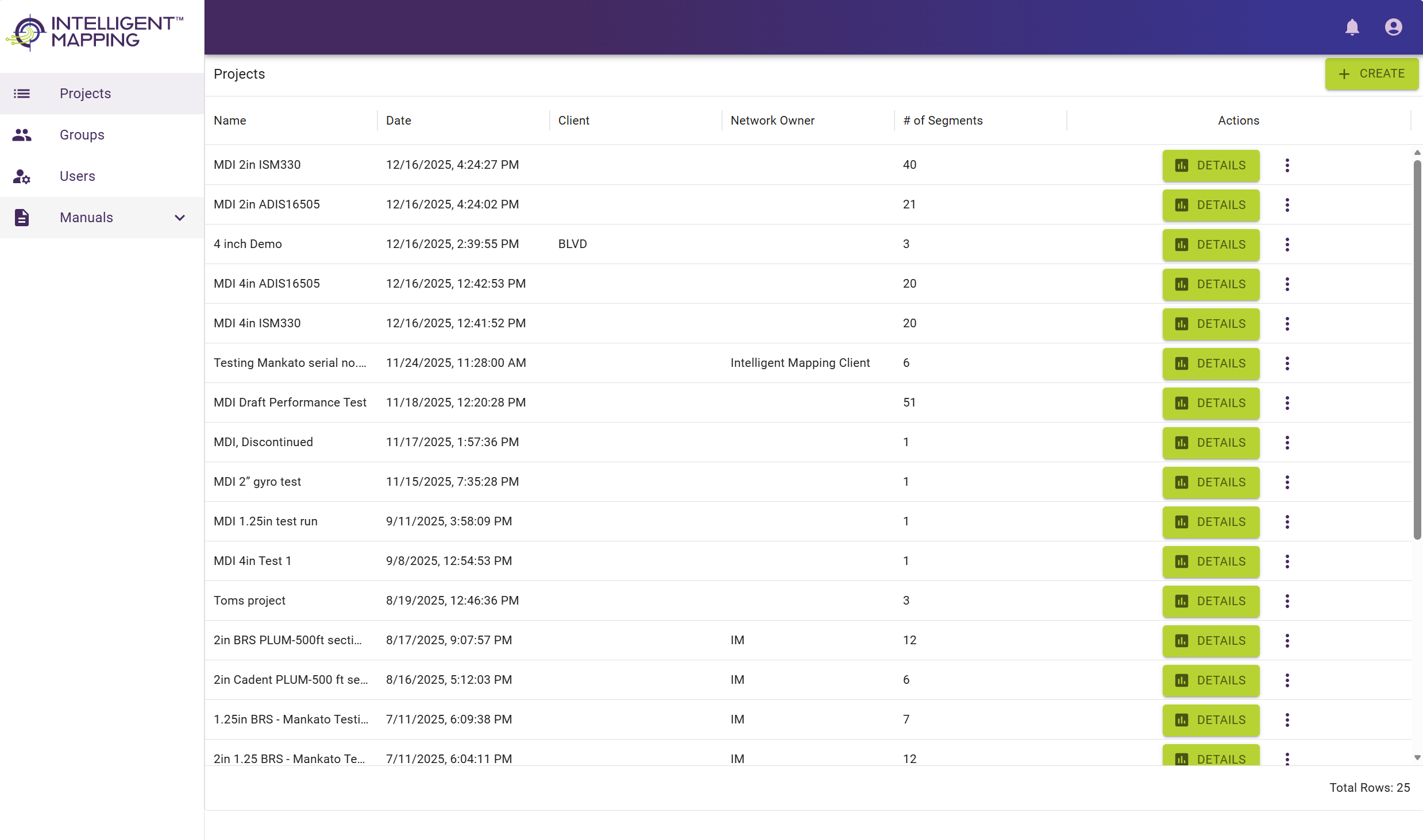1423x840 pixels.
Task: Open actions kebab menu for MDI Draft Performance Test
Action: [1287, 402]
